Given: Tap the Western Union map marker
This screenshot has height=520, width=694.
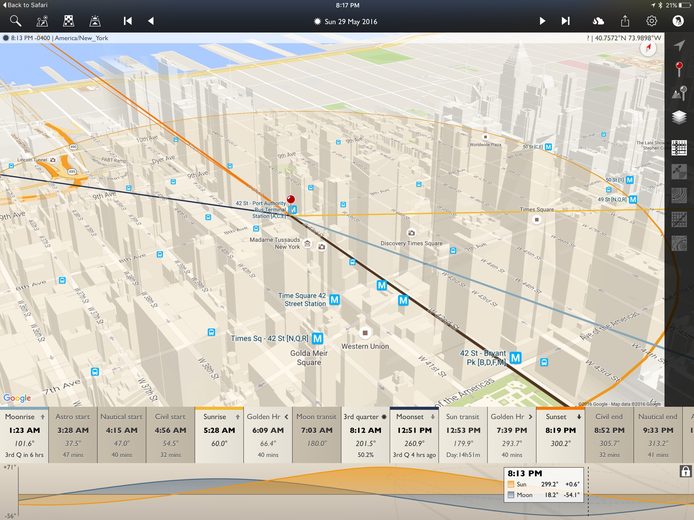Looking at the screenshot, I should point(365,332).
